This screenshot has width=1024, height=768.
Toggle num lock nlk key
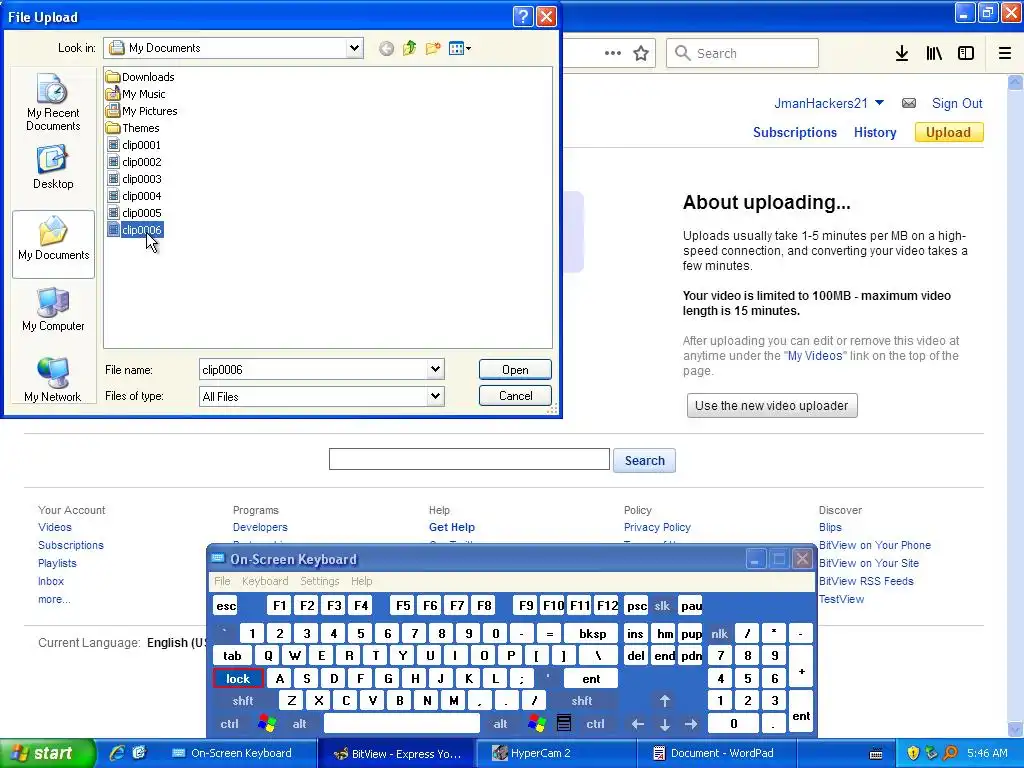pos(720,633)
